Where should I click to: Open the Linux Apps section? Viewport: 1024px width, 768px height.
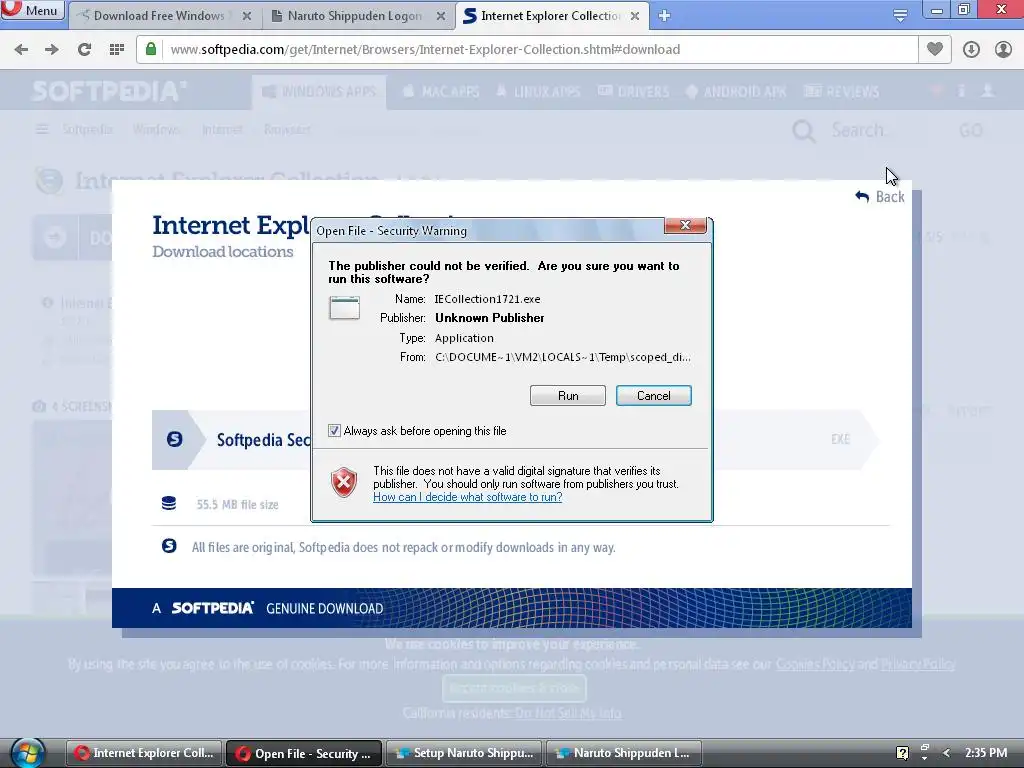coord(538,92)
